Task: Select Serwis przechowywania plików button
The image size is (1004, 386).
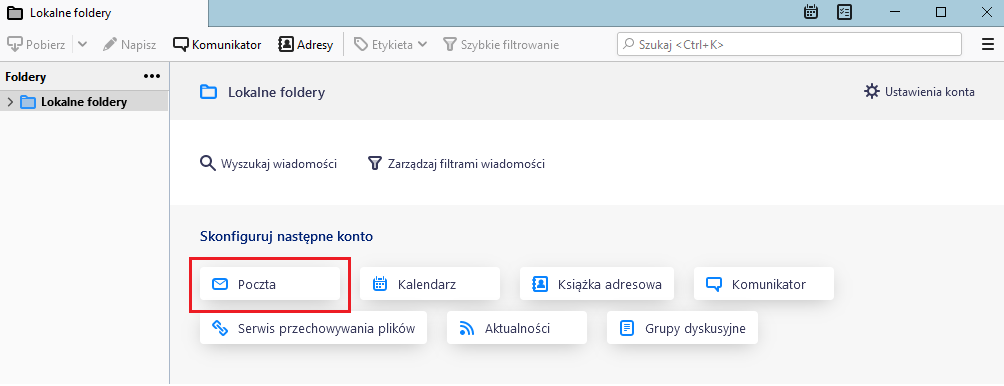Action: click(313, 328)
